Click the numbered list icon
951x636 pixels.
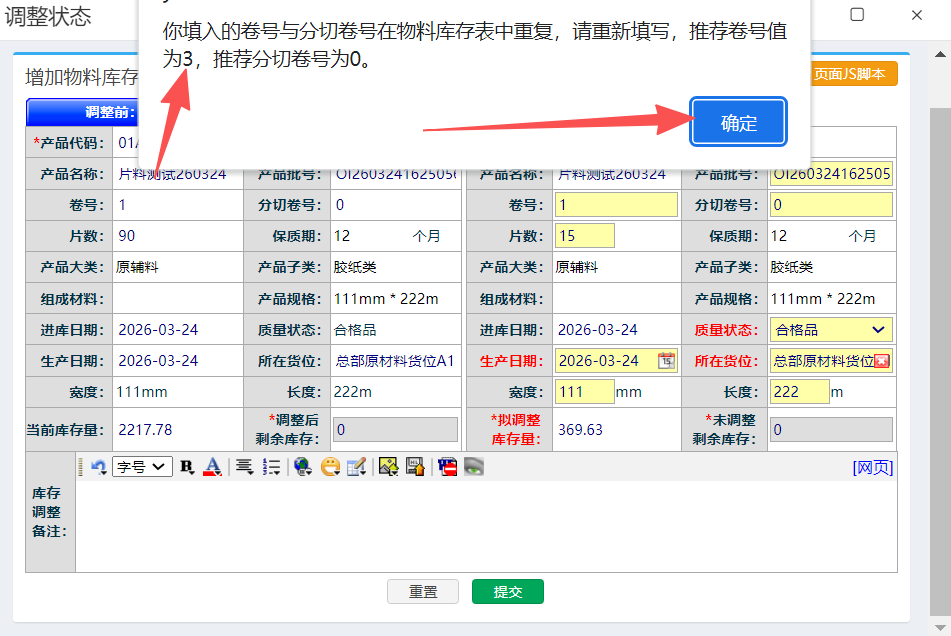[x=271, y=467]
